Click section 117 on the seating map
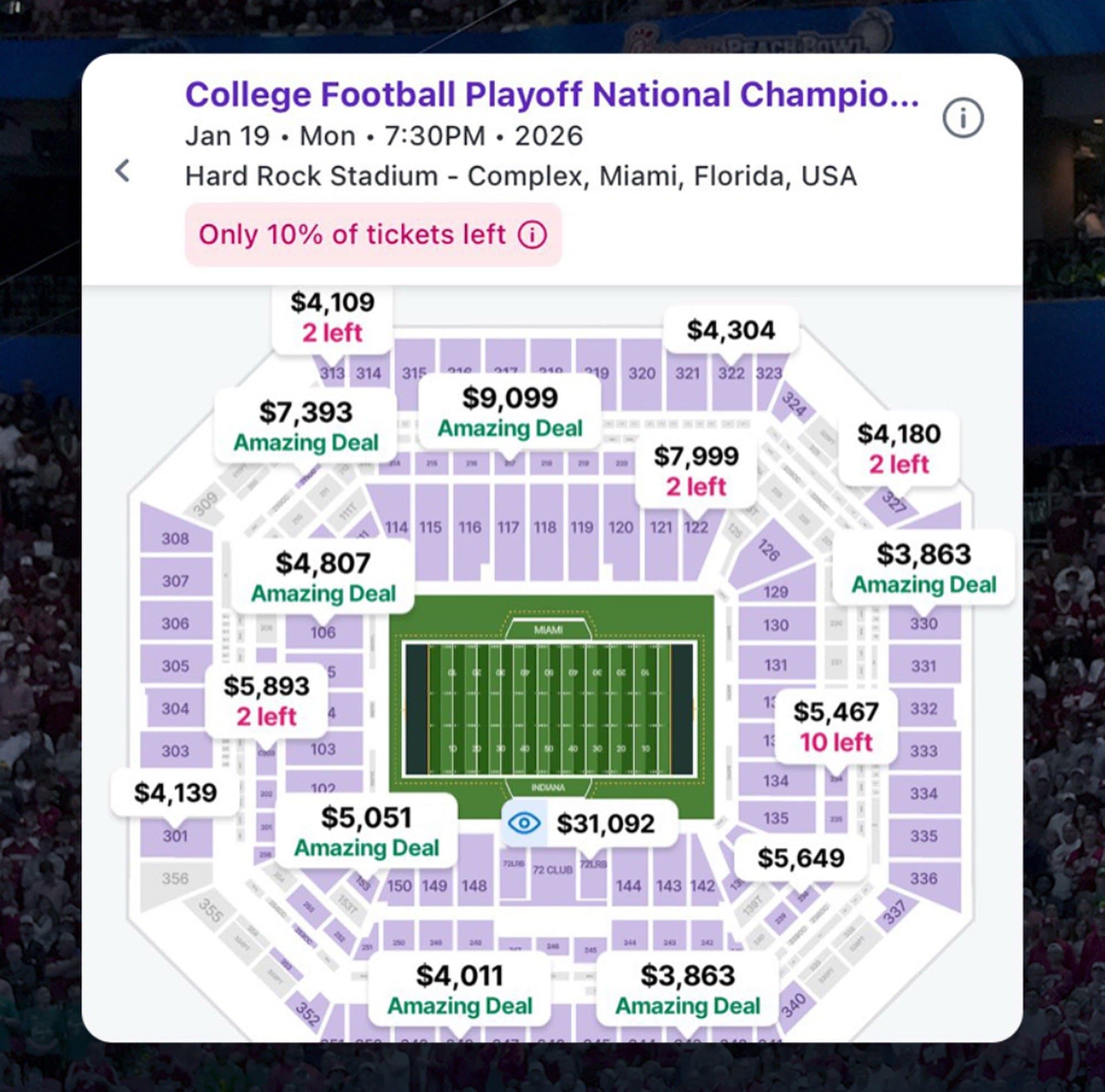The height and width of the screenshot is (1092, 1105). coord(508,527)
